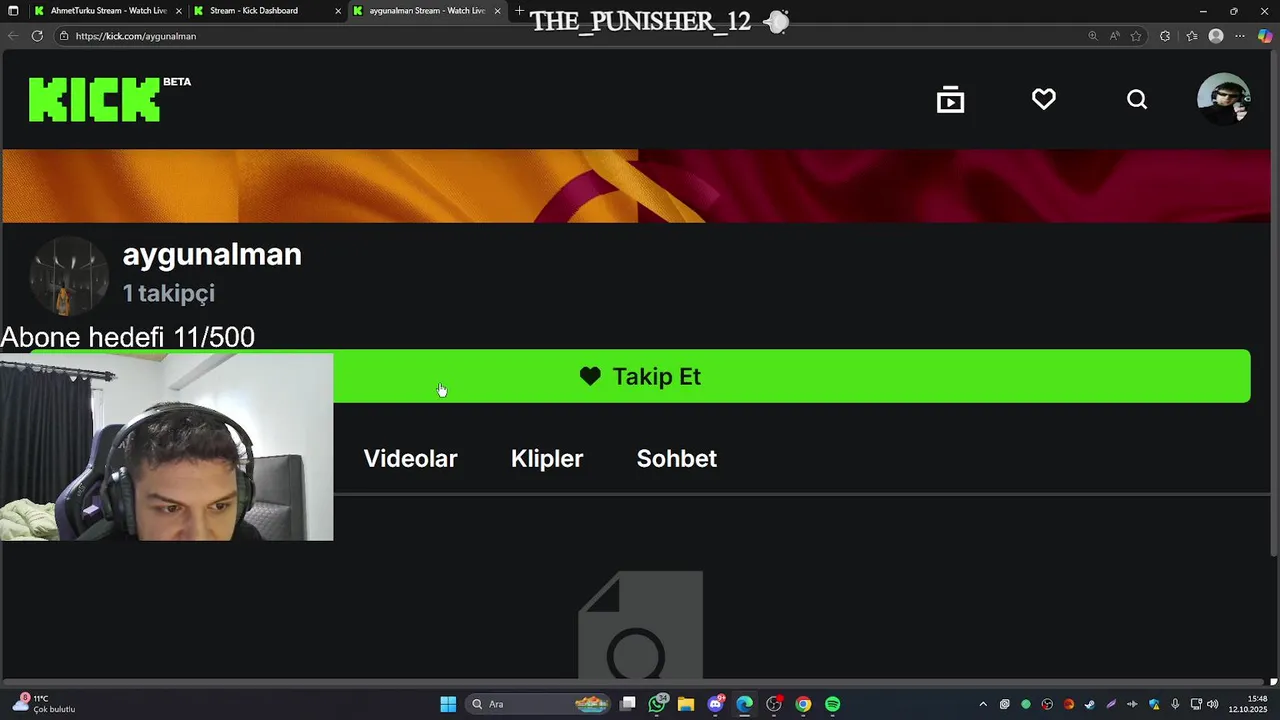Click the 1 takipçi follower count
The height and width of the screenshot is (720, 1280).
168,293
